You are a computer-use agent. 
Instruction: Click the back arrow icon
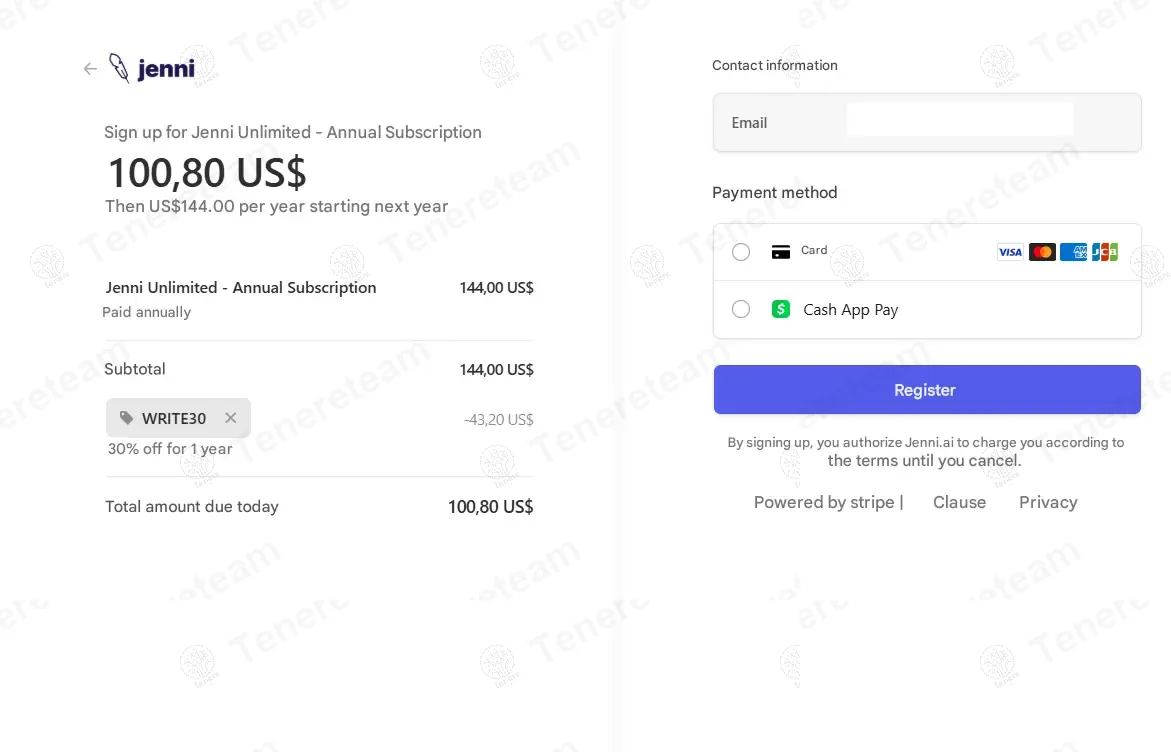pyautogui.click(x=90, y=68)
